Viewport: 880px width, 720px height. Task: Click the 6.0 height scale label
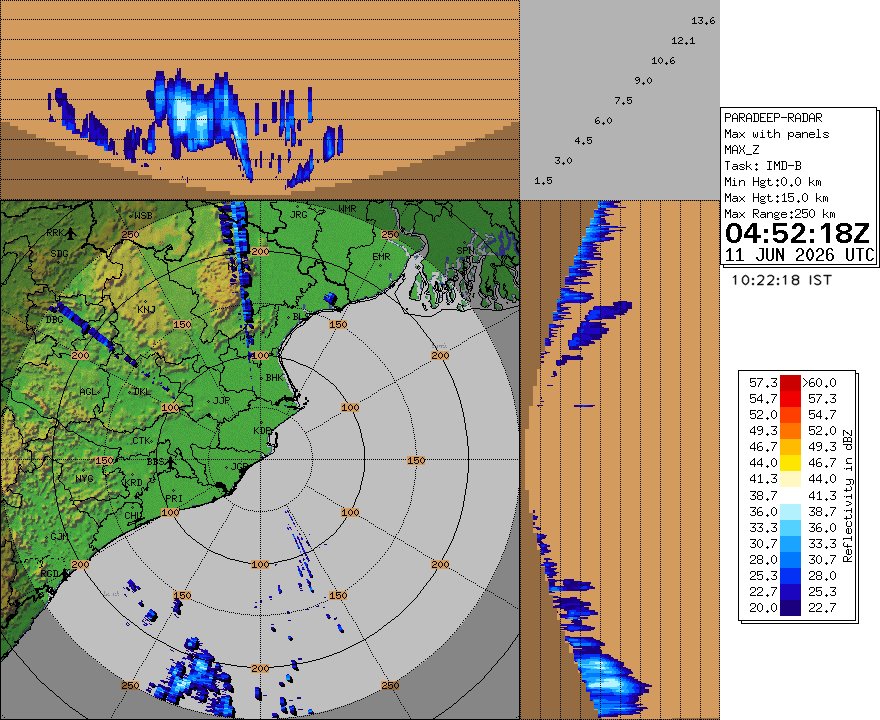pyautogui.click(x=603, y=121)
